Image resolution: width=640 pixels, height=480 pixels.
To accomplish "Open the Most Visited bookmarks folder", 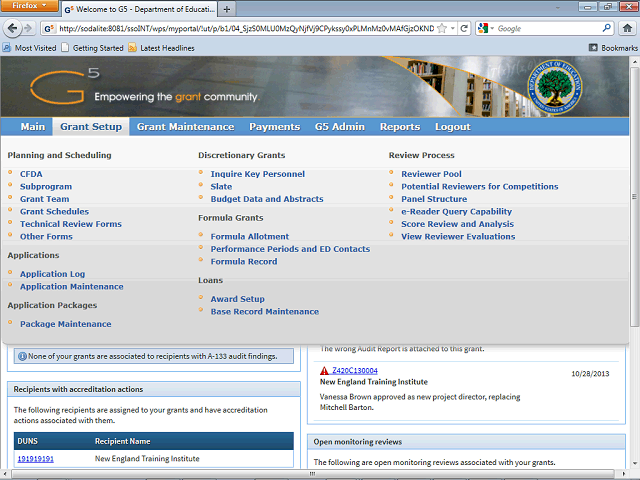I will [x=29, y=48].
